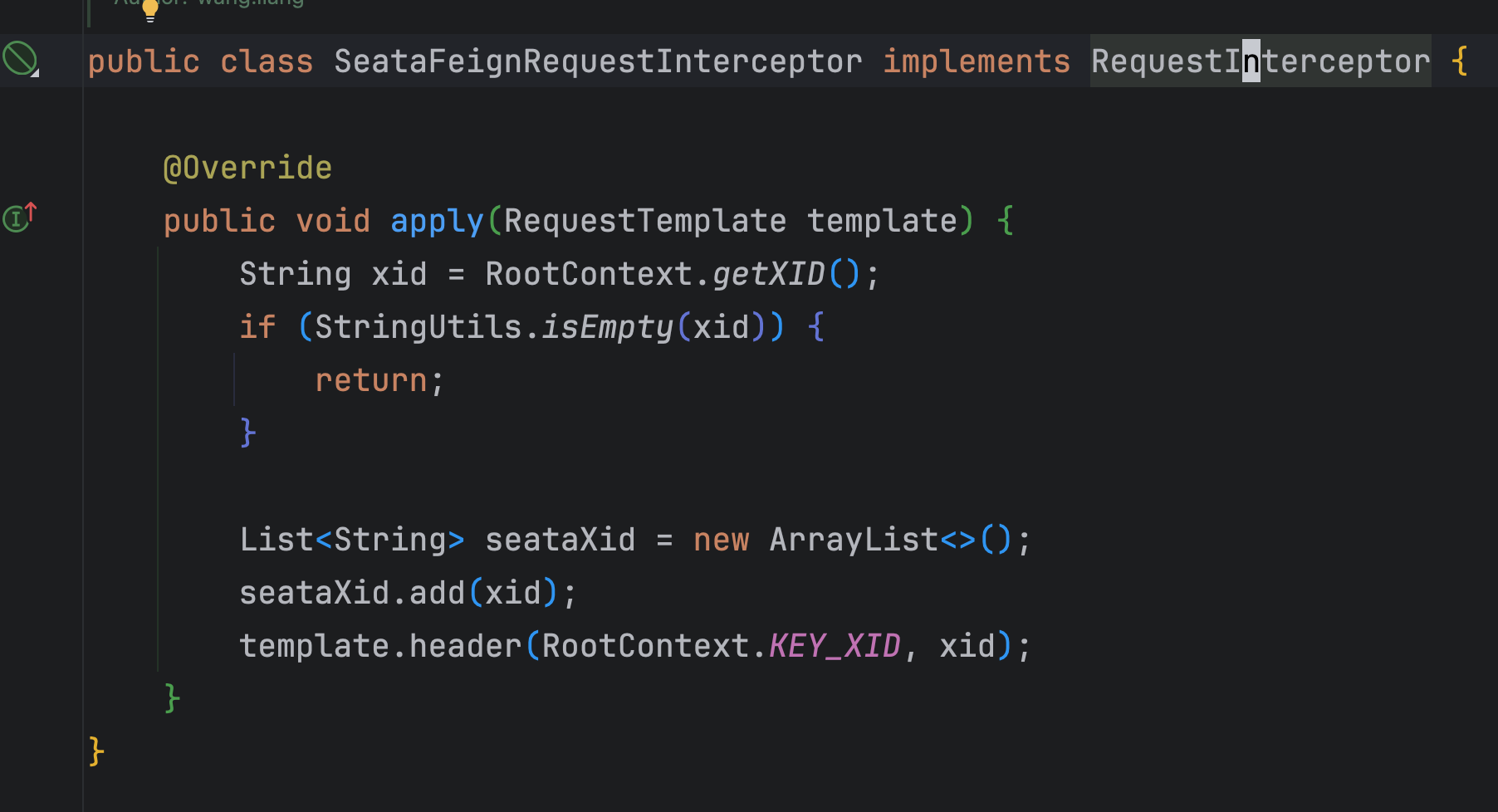Click the RequestTemplate parameter type
This screenshot has height=812, width=1498.
click(645, 221)
